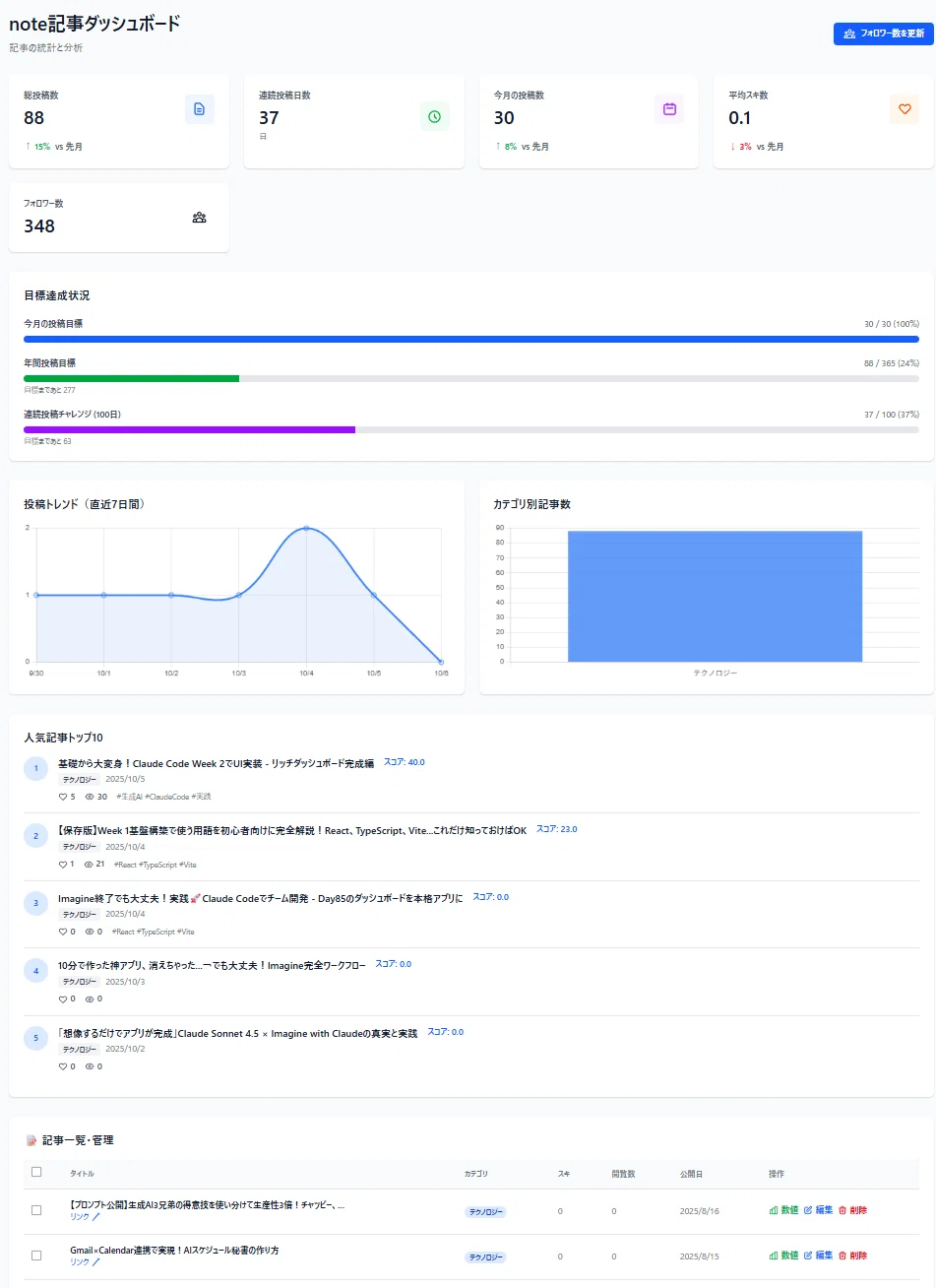Click rank badge 4 in 人気記事トップ10

[35, 971]
